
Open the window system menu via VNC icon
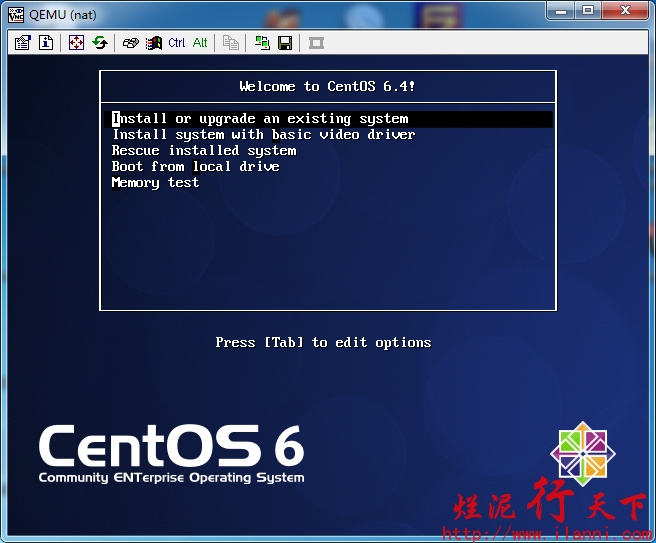15,13
